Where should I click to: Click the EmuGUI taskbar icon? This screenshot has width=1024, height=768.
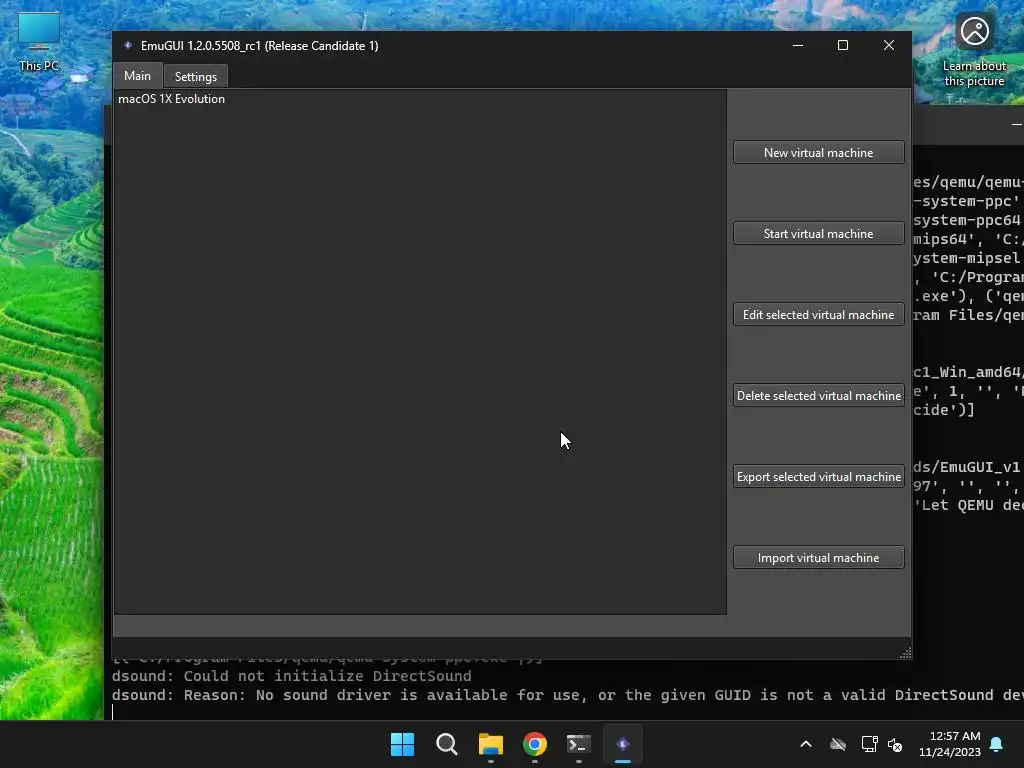[623, 744]
